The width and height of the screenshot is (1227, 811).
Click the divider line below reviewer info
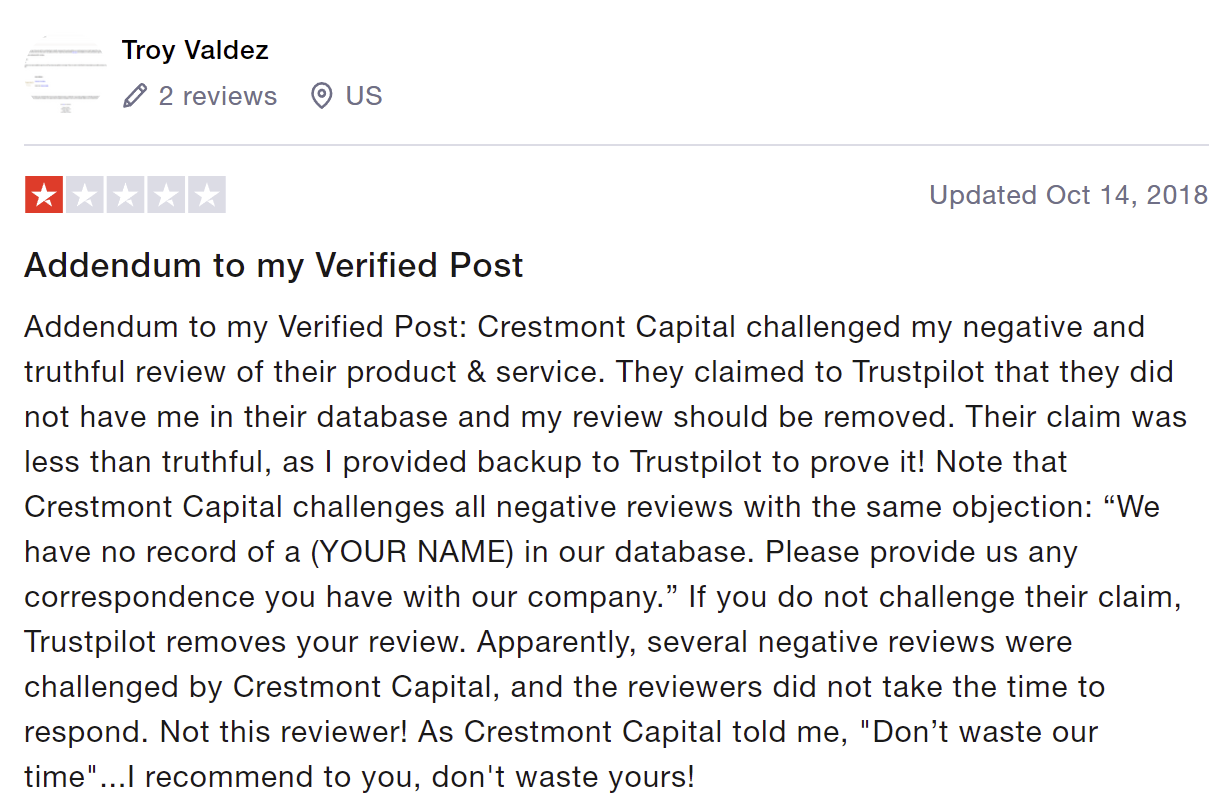click(616, 145)
